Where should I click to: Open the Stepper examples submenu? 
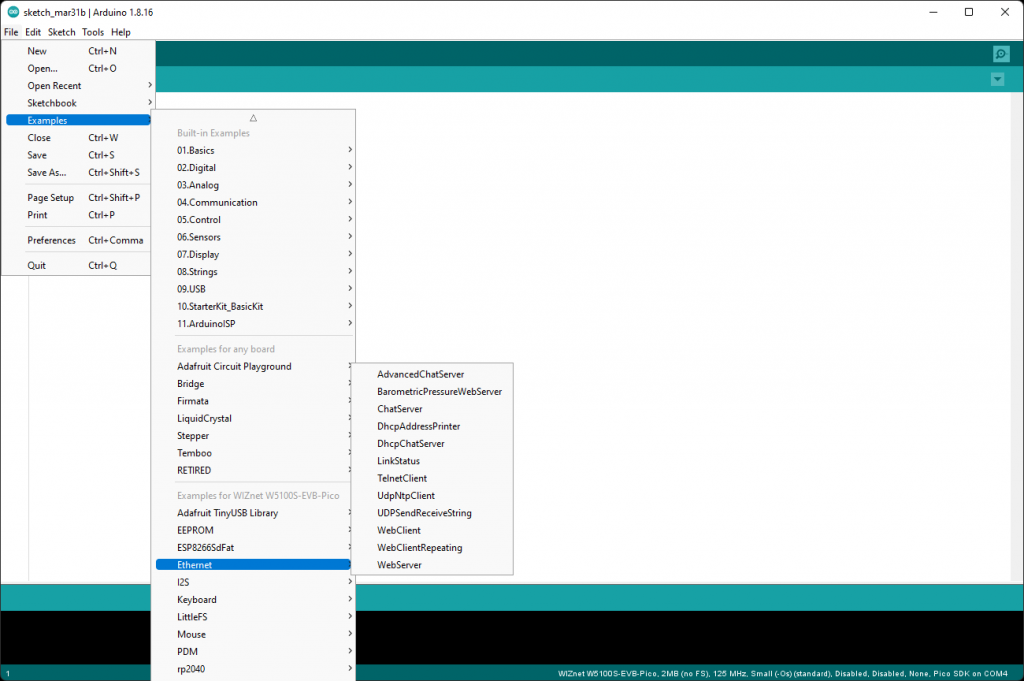[x=253, y=436]
